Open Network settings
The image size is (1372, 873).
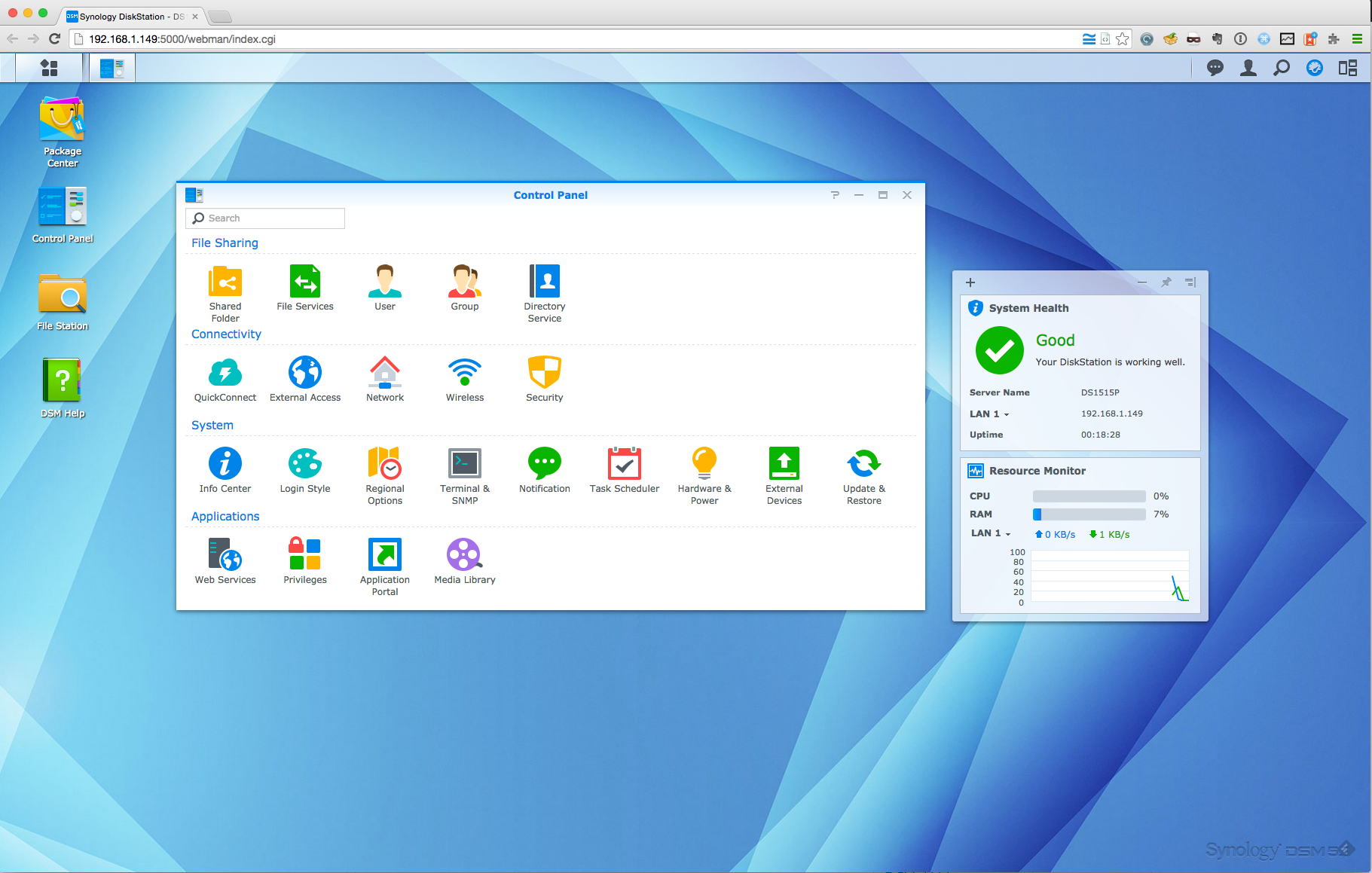click(x=385, y=378)
